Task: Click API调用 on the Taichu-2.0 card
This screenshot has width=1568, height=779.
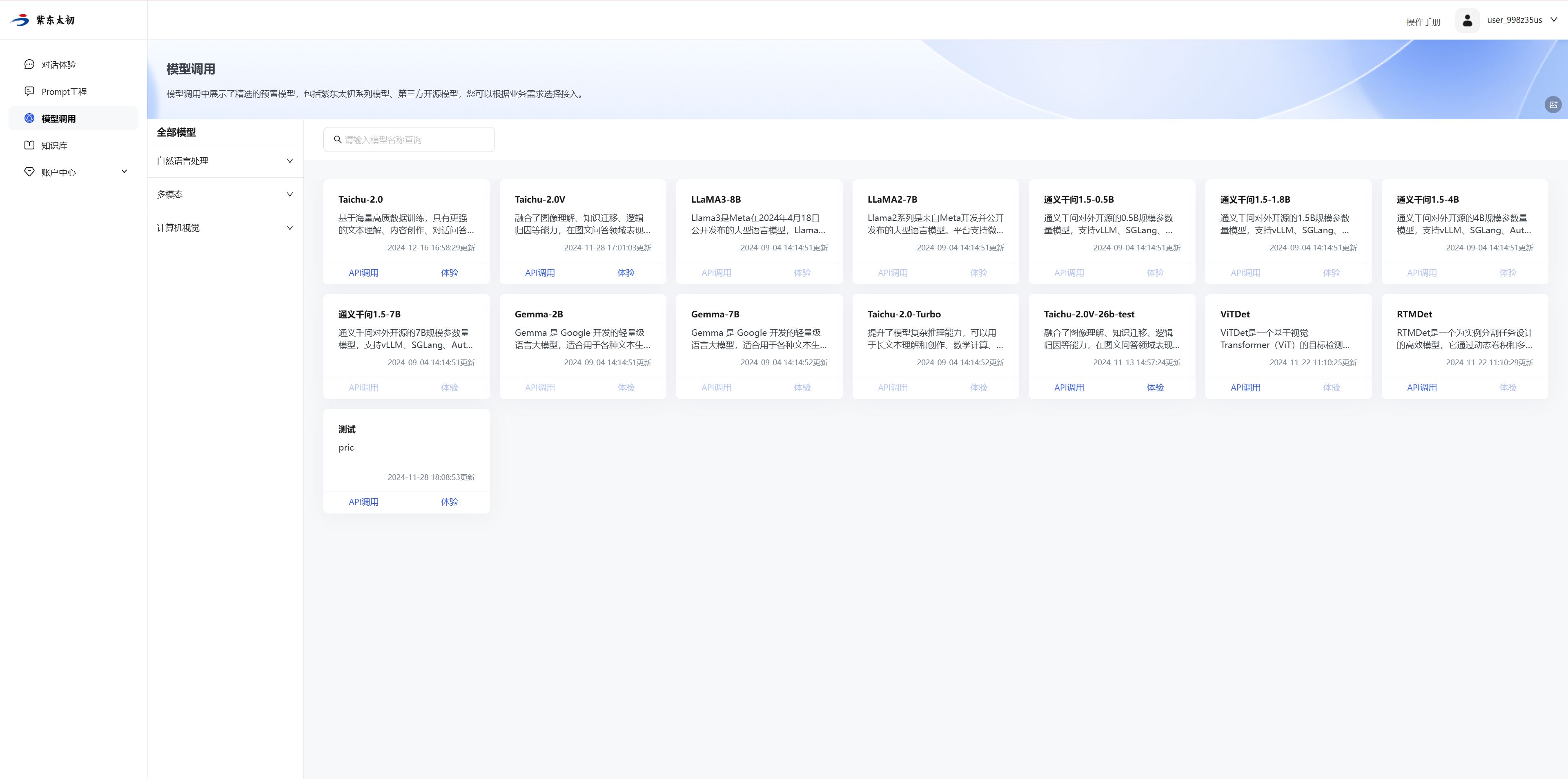Action: [x=363, y=273]
